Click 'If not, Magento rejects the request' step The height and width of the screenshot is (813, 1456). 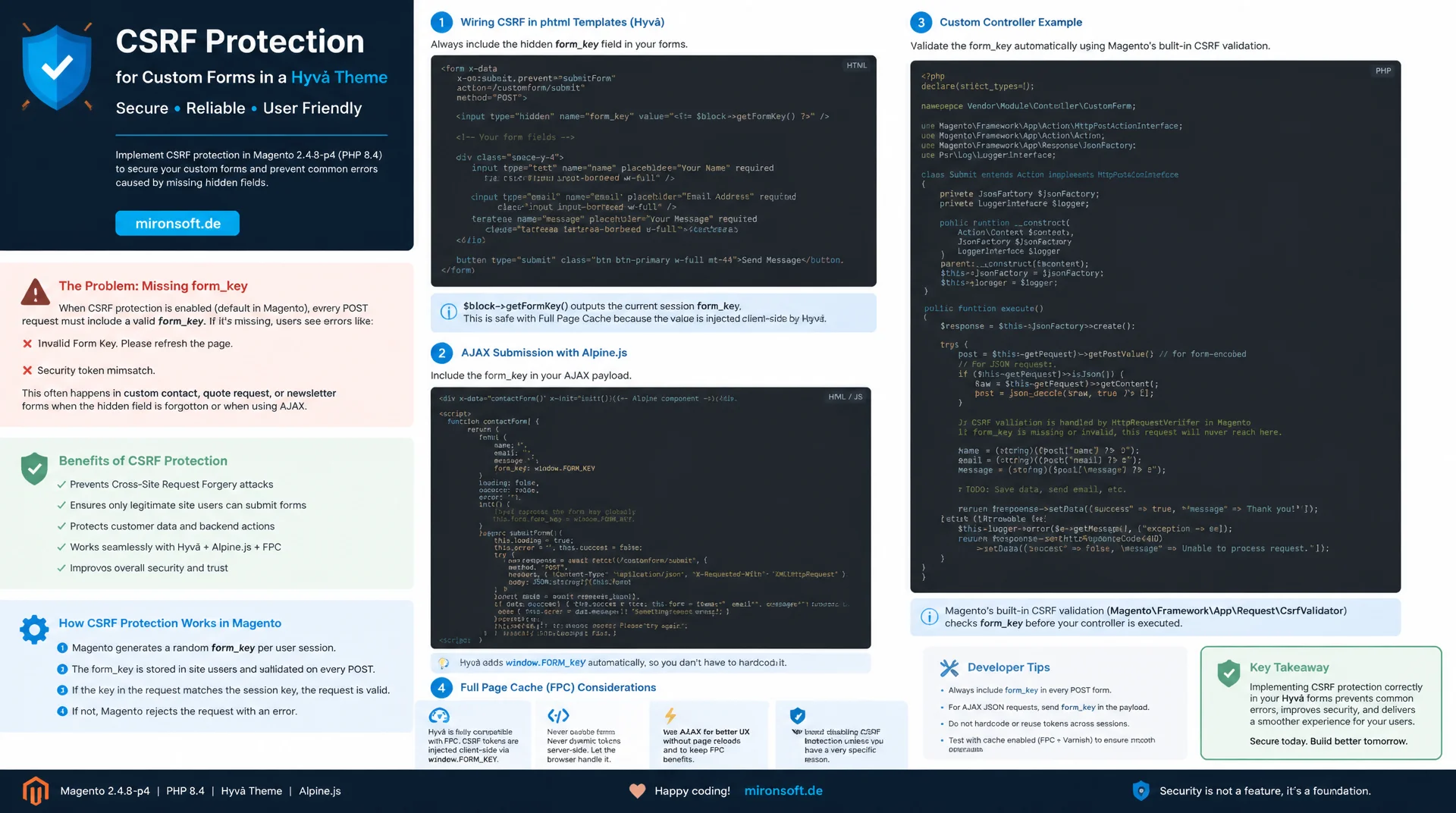[x=184, y=711]
